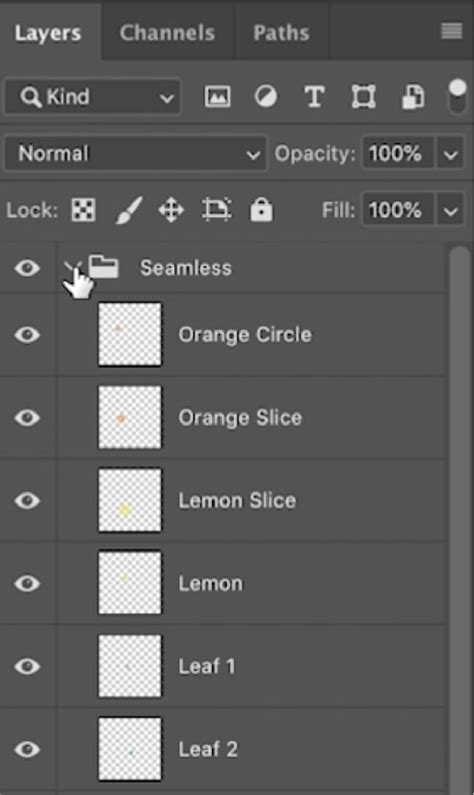Screen dimensions: 474x795
Task: Open the Layers panel menu
Action: pos(452,31)
